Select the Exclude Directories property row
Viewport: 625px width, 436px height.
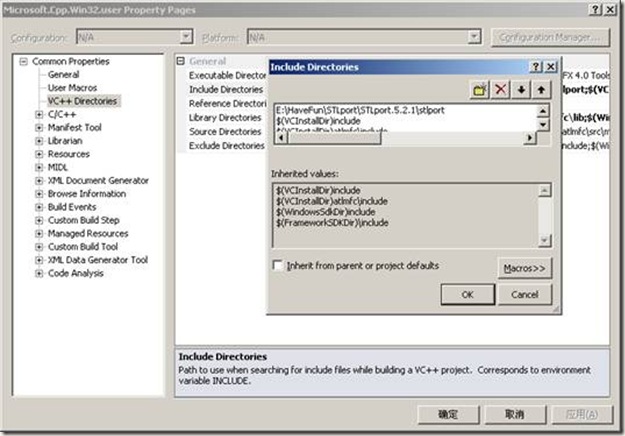(x=226, y=146)
